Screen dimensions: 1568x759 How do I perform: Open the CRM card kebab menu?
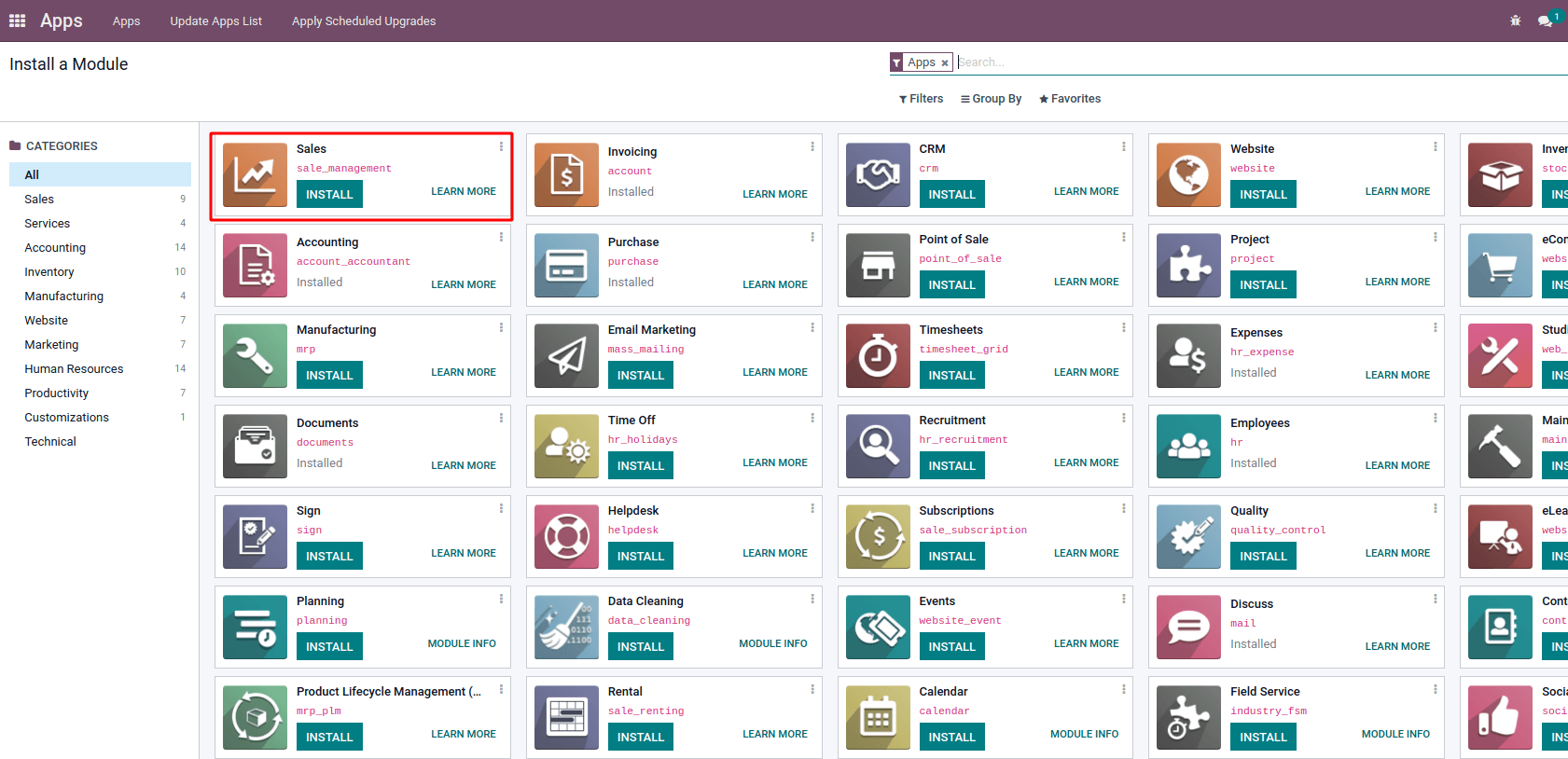[1124, 146]
